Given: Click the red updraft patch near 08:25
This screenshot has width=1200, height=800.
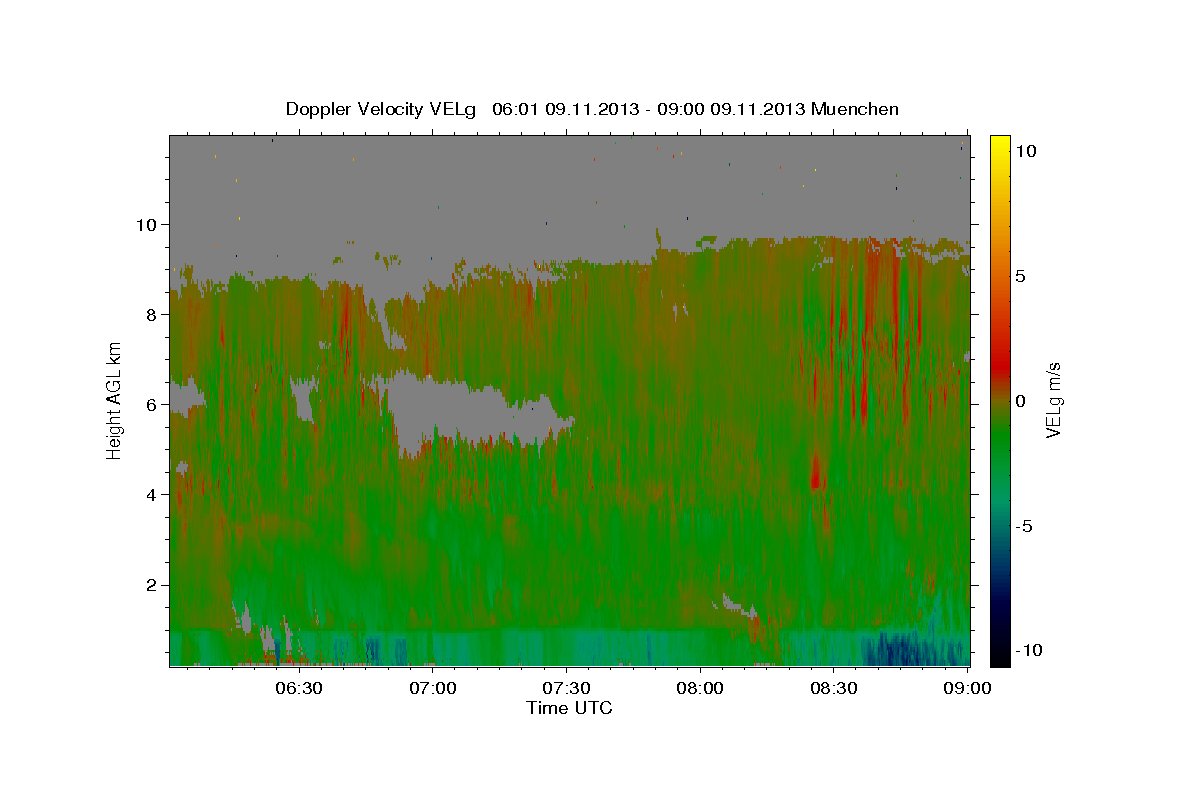Looking at the screenshot, I should [x=816, y=470].
